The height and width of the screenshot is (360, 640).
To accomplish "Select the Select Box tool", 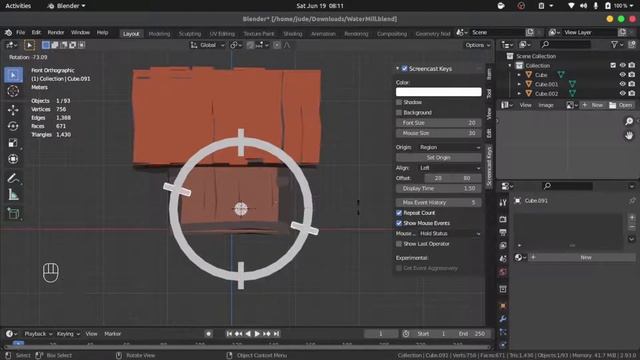I will 13,75.
